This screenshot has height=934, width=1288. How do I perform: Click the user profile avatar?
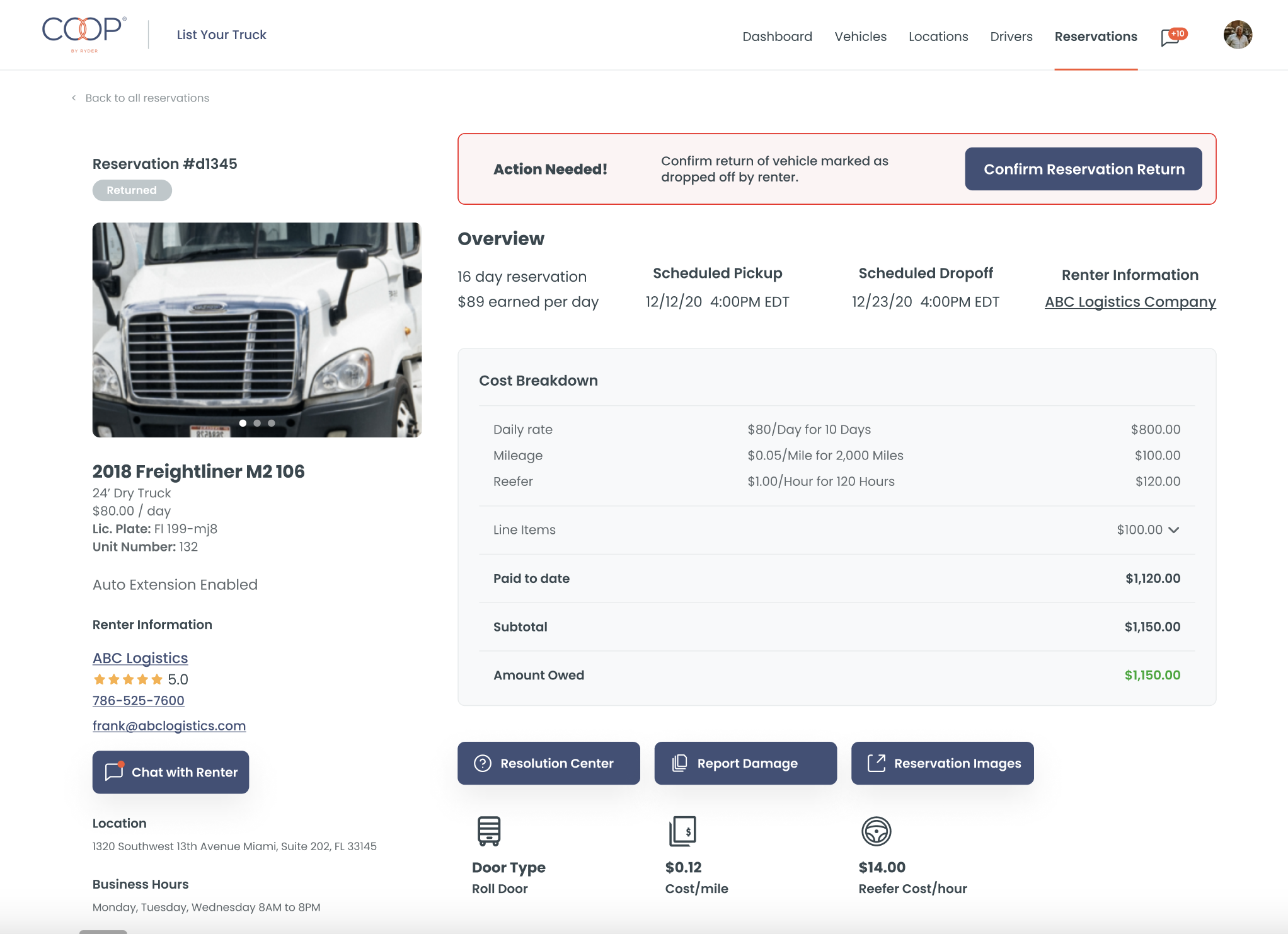[x=1237, y=35]
